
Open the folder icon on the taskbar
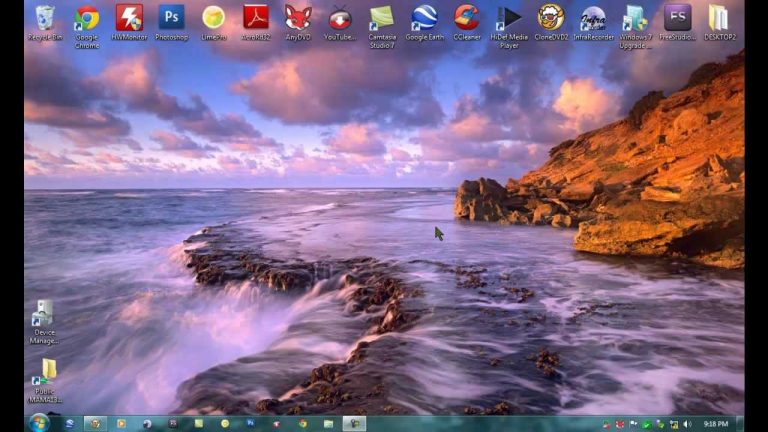coord(328,423)
